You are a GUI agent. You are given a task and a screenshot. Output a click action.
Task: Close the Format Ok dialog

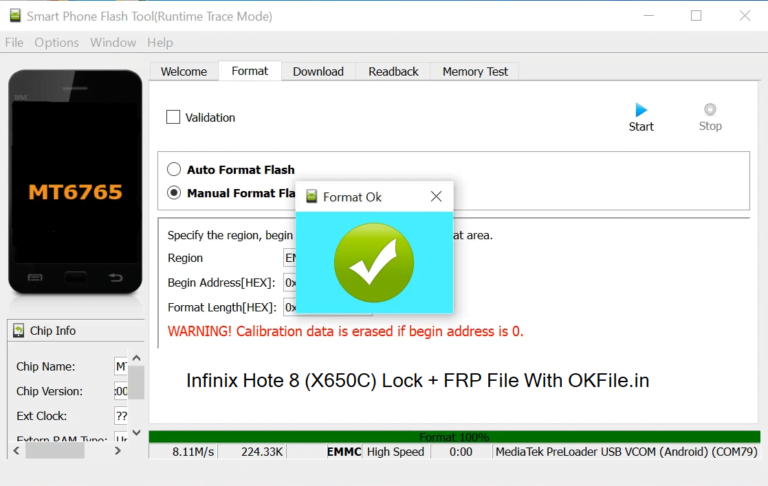coord(436,197)
